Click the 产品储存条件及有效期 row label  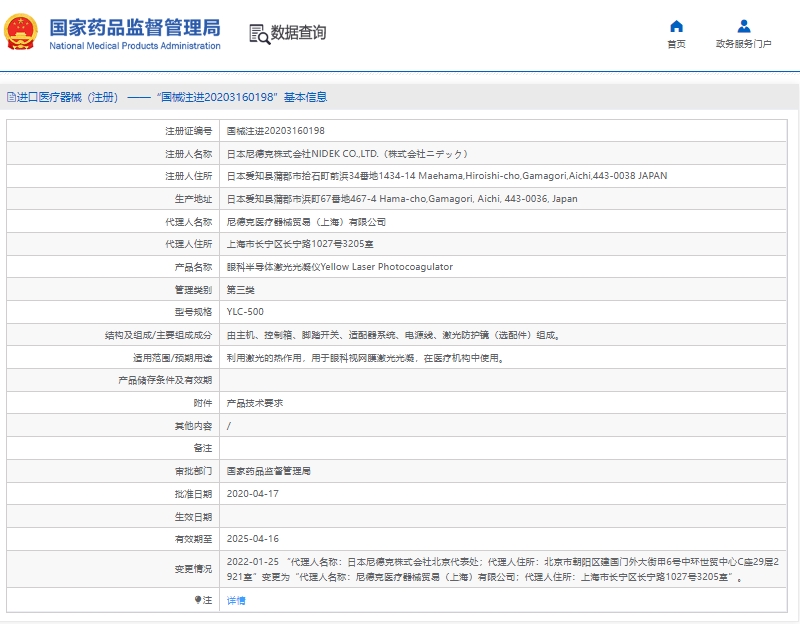(165, 380)
